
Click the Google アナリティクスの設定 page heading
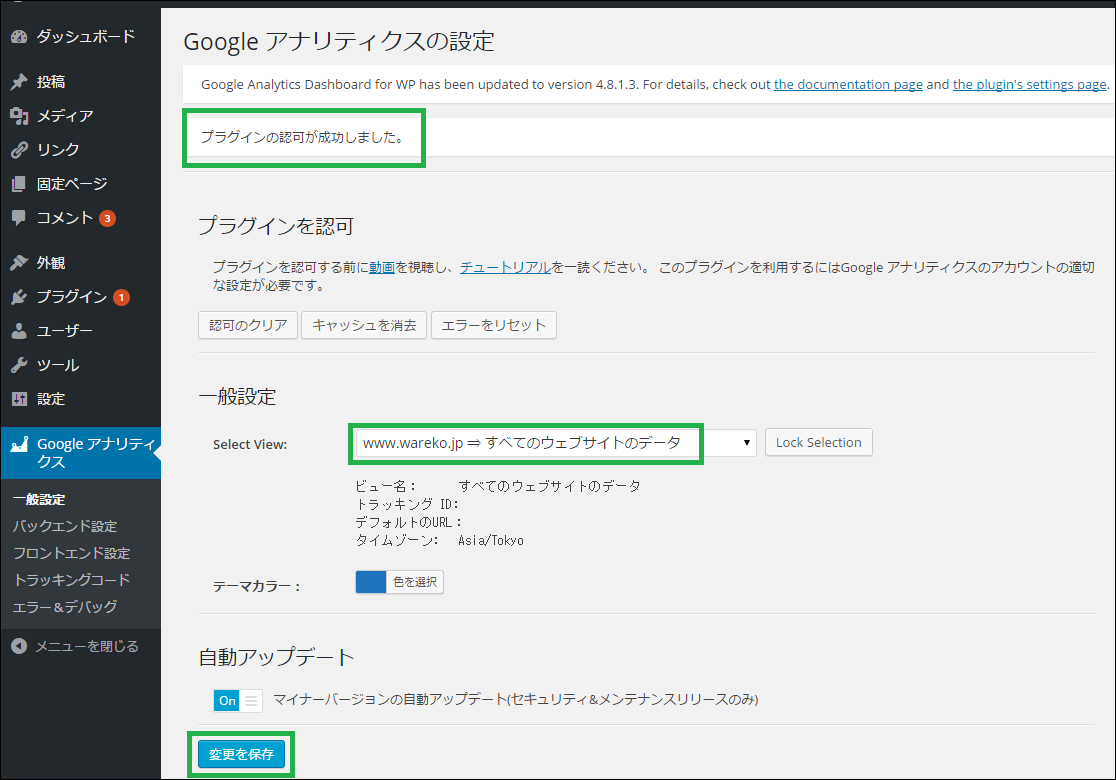(339, 41)
